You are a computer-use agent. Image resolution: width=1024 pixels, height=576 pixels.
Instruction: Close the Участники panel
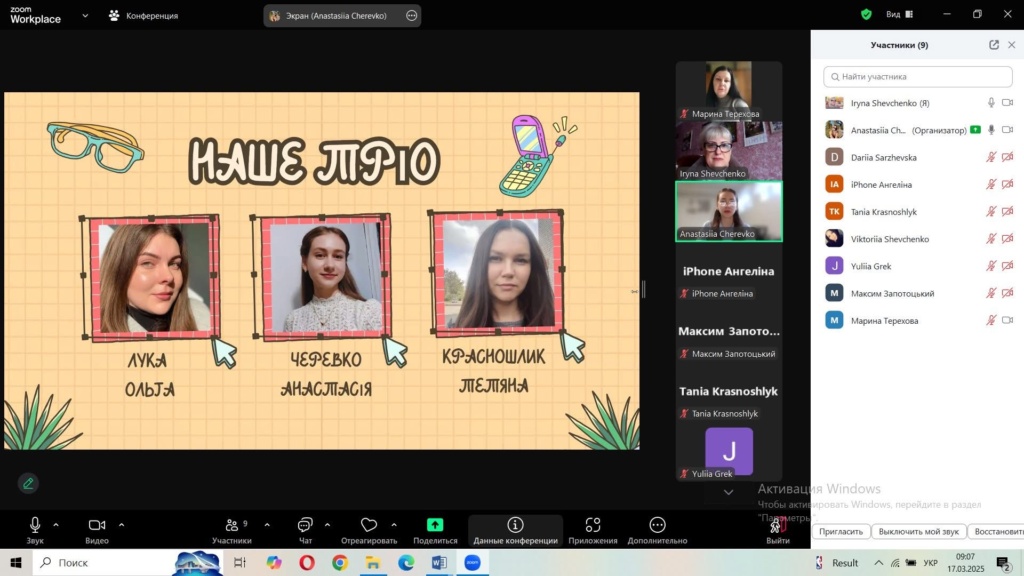tap(1012, 44)
